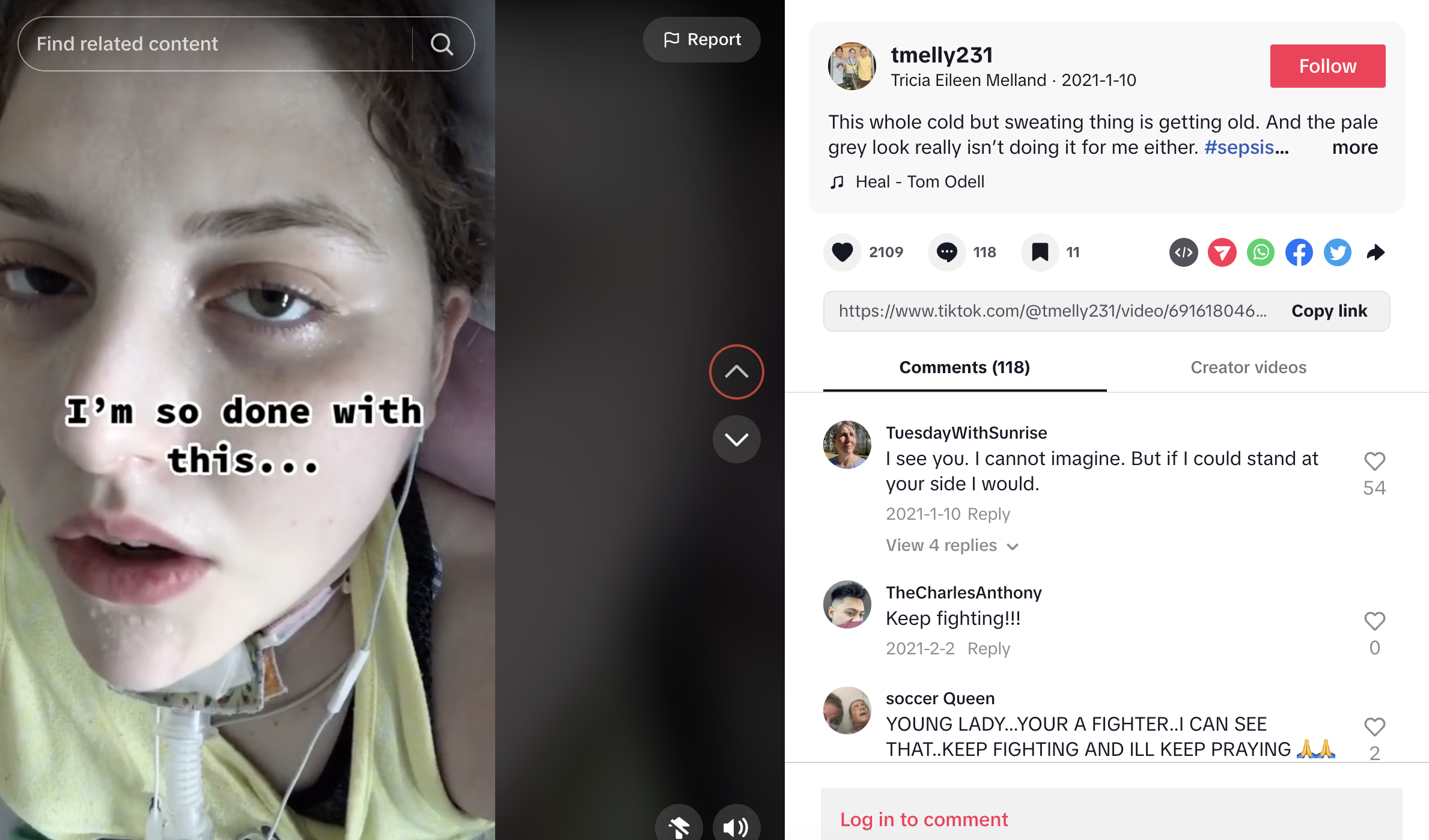The height and width of the screenshot is (840, 1429).
Task: Select the Comments (118) tab
Action: pyautogui.click(x=964, y=367)
